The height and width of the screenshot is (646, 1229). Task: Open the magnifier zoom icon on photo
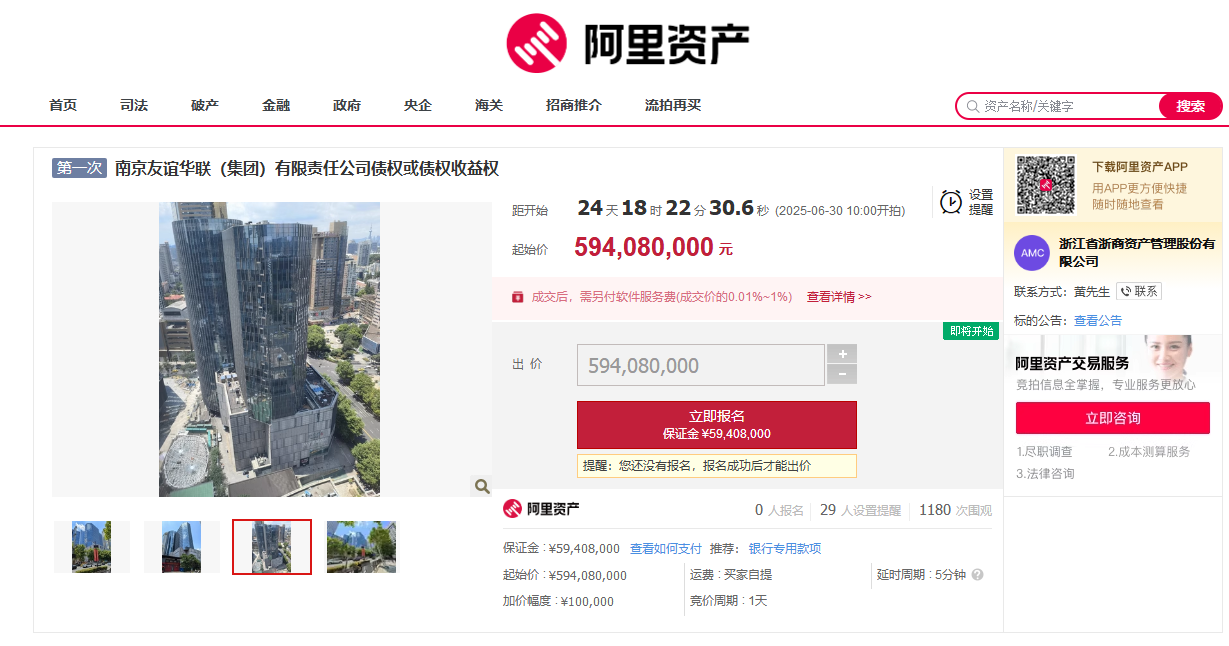tap(482, 486)
